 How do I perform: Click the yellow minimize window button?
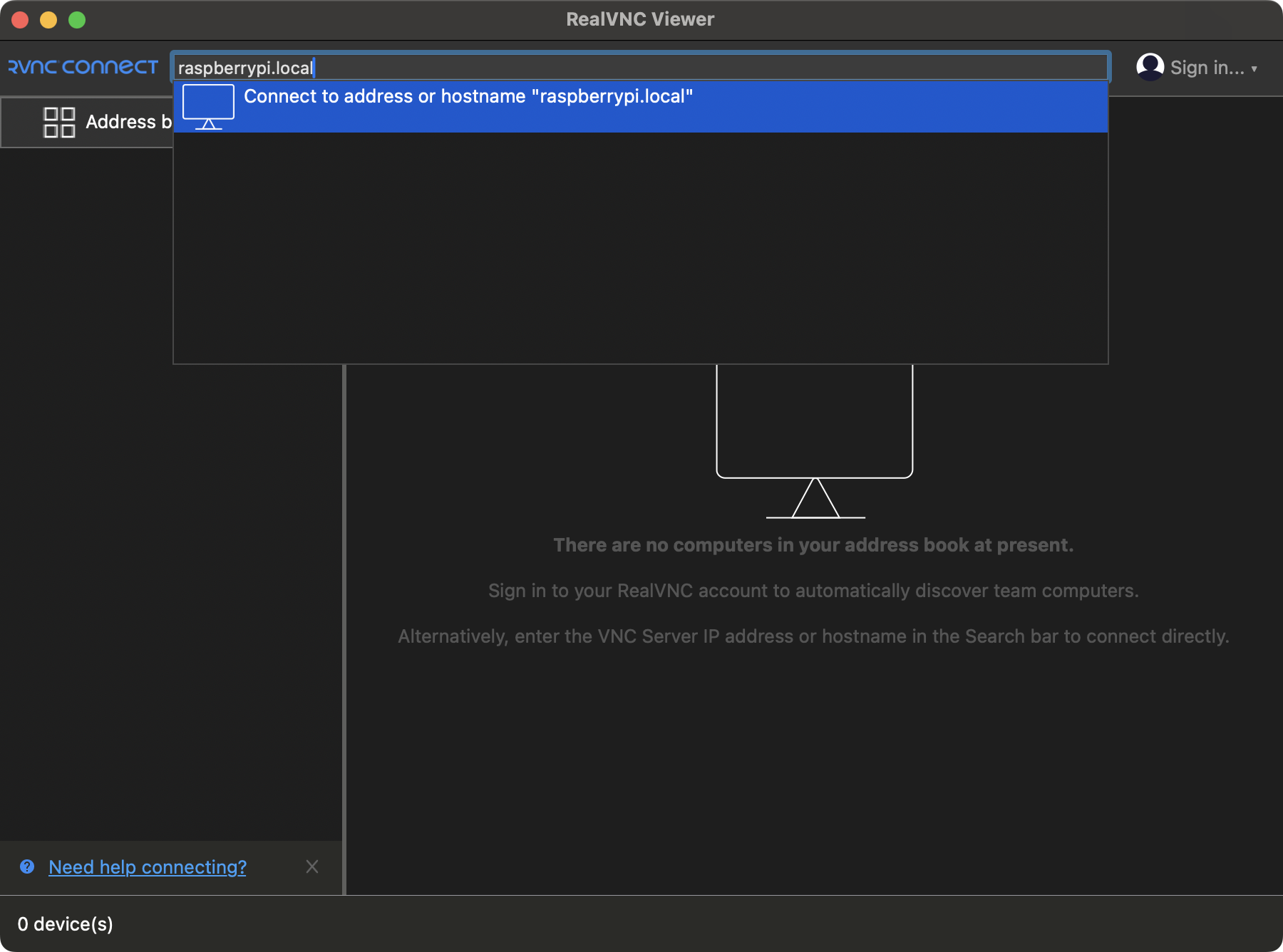coord(48,20)
